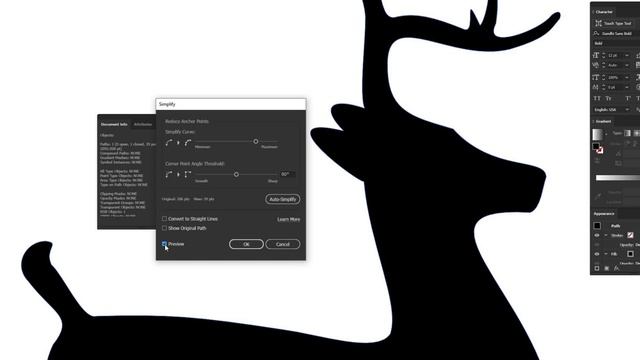The height and width of the screenshot is (360, 640).
Task: Click the Path thumbnail in Appearance panel
Action: click(x=597, y=225)
